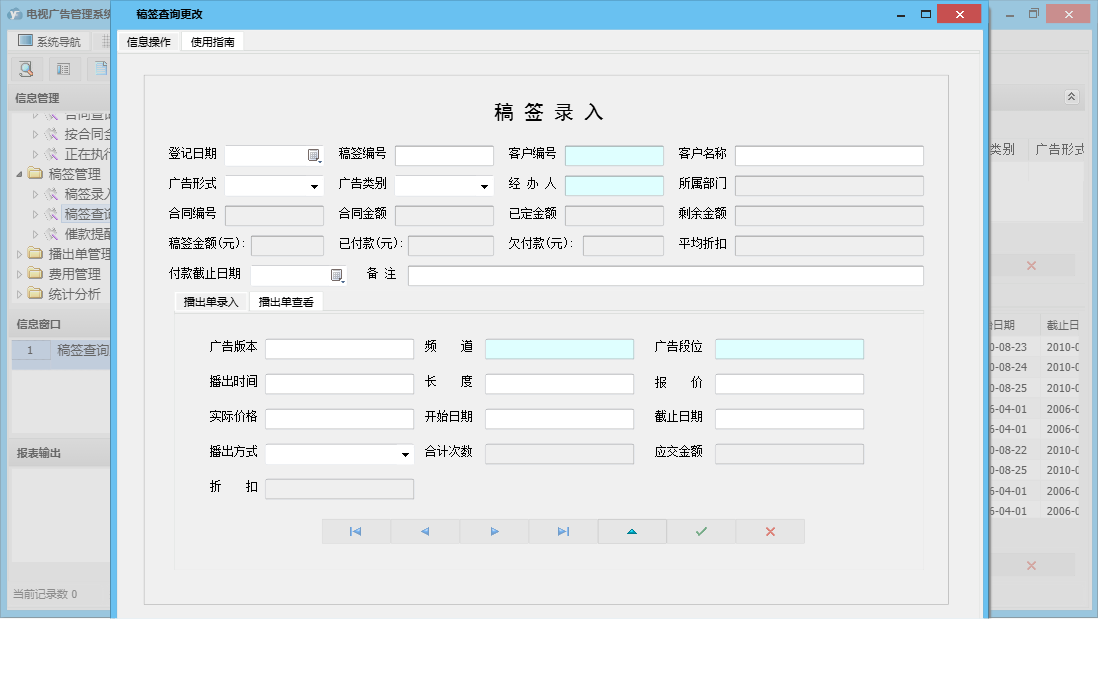Switch to the 播出单查看 tab
This screenshot has width=1098, height=685.
coord(286,302)
